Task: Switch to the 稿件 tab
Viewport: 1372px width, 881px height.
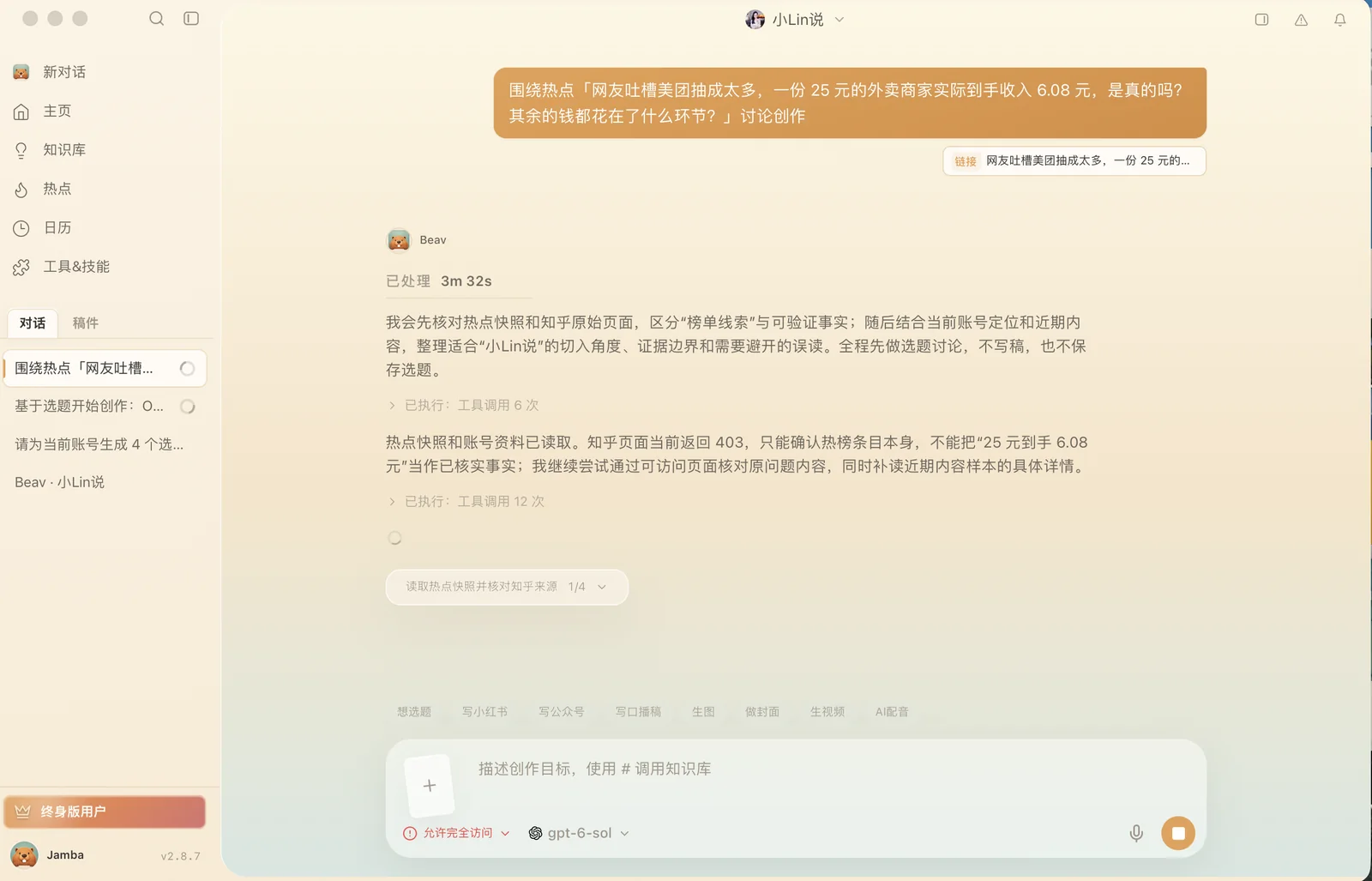Action: point(86,323)
